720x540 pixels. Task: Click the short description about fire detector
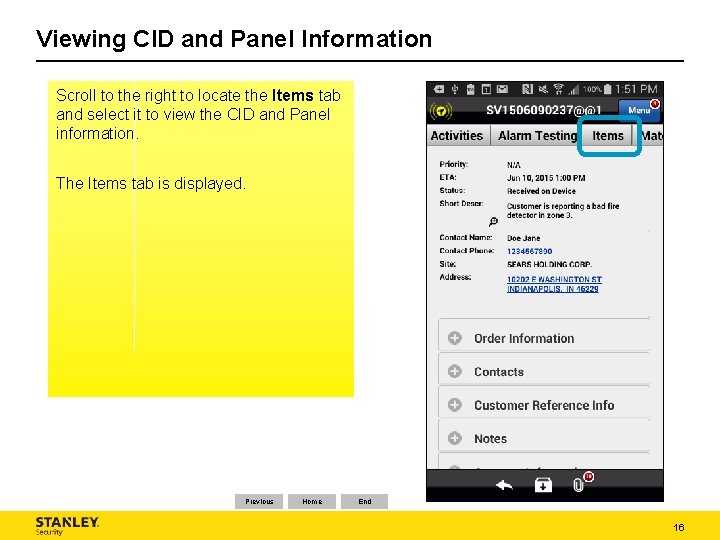pyautogui.click(x=563, y=210)
